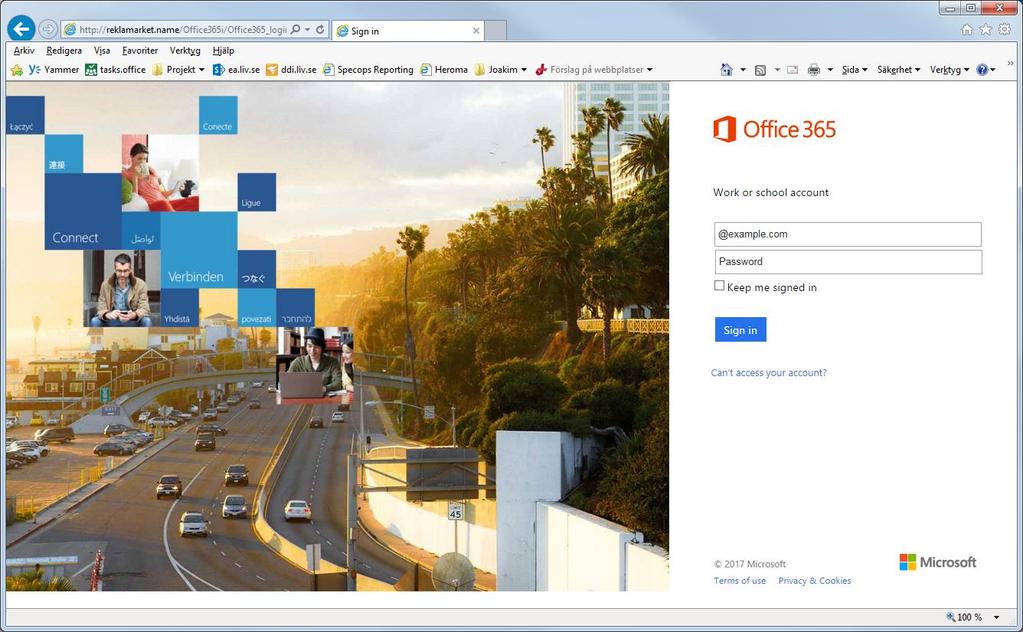1023x632 pixels.
Task: Open the Specops Reporting favorite
Action: pyautogui.click(x=368, y=70)
